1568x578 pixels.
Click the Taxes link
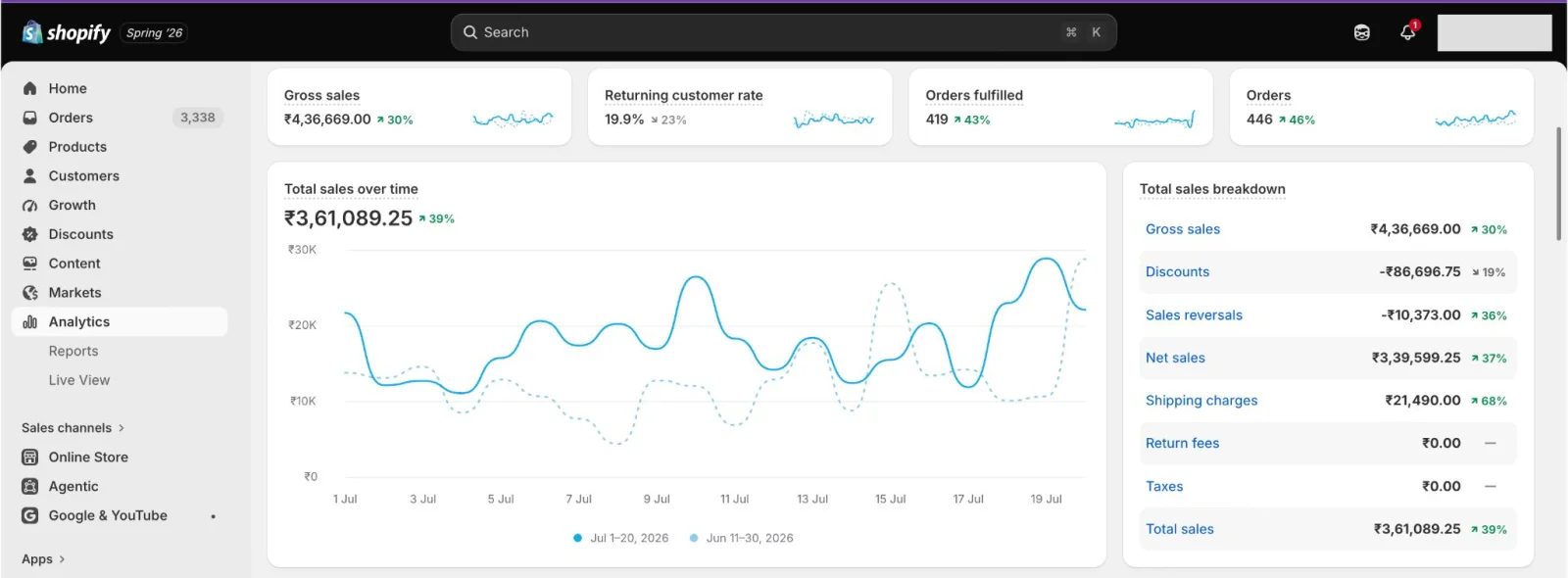coord(1164,487)
